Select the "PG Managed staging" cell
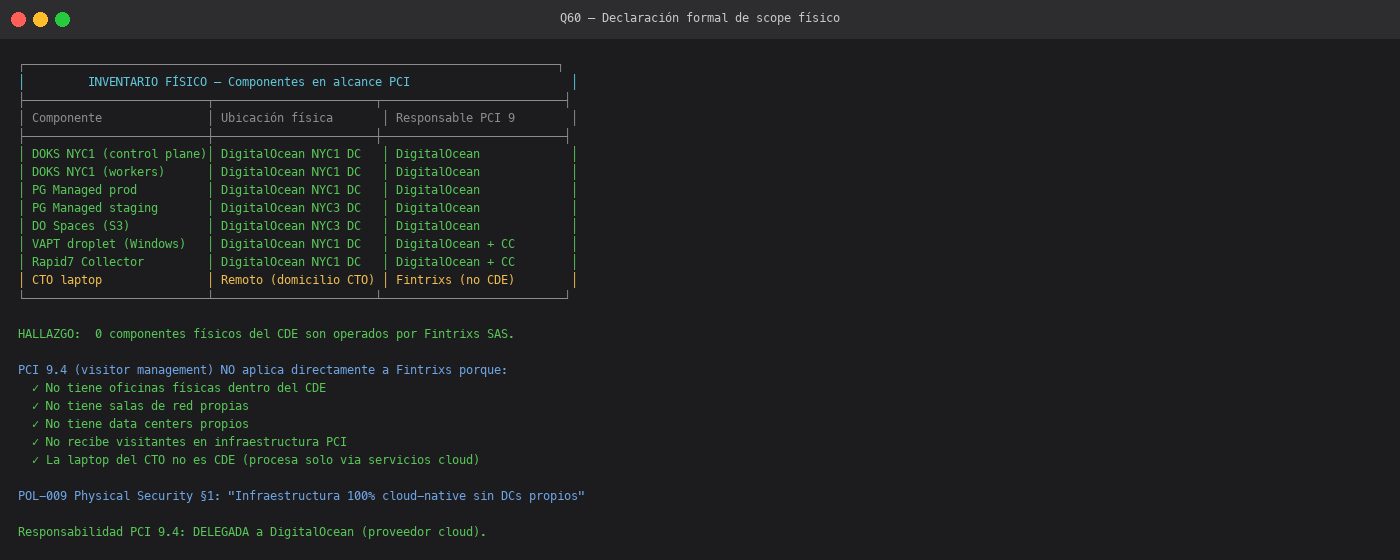 coord(95,208)
